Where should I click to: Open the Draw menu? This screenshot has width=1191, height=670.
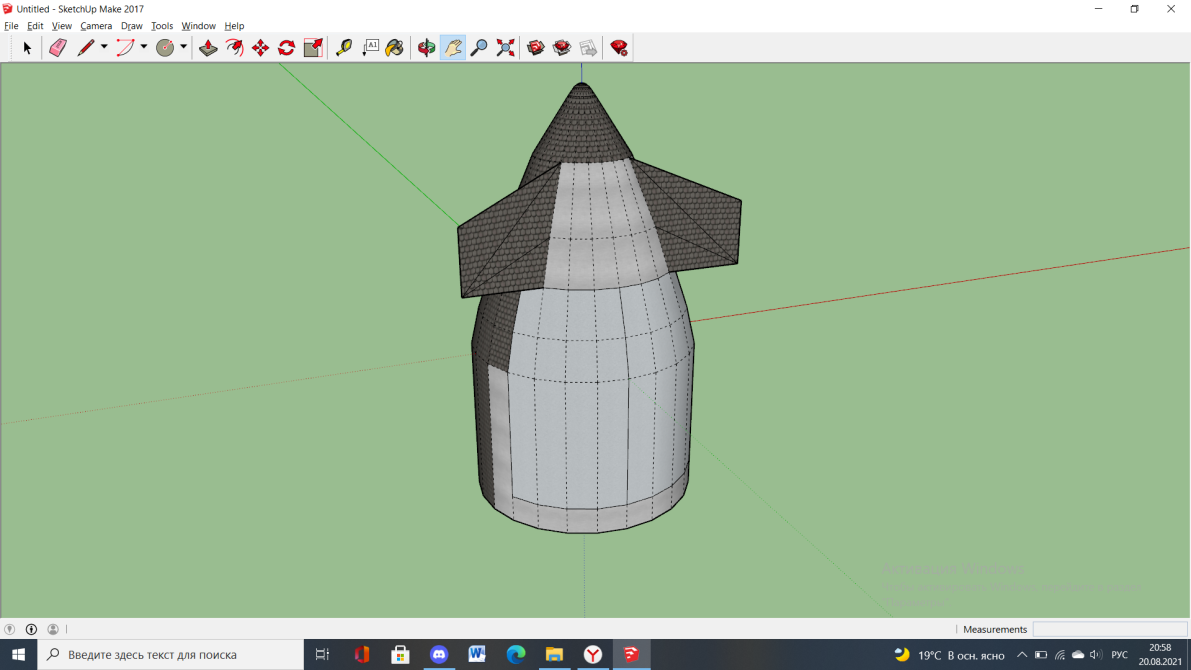(131, 26)
